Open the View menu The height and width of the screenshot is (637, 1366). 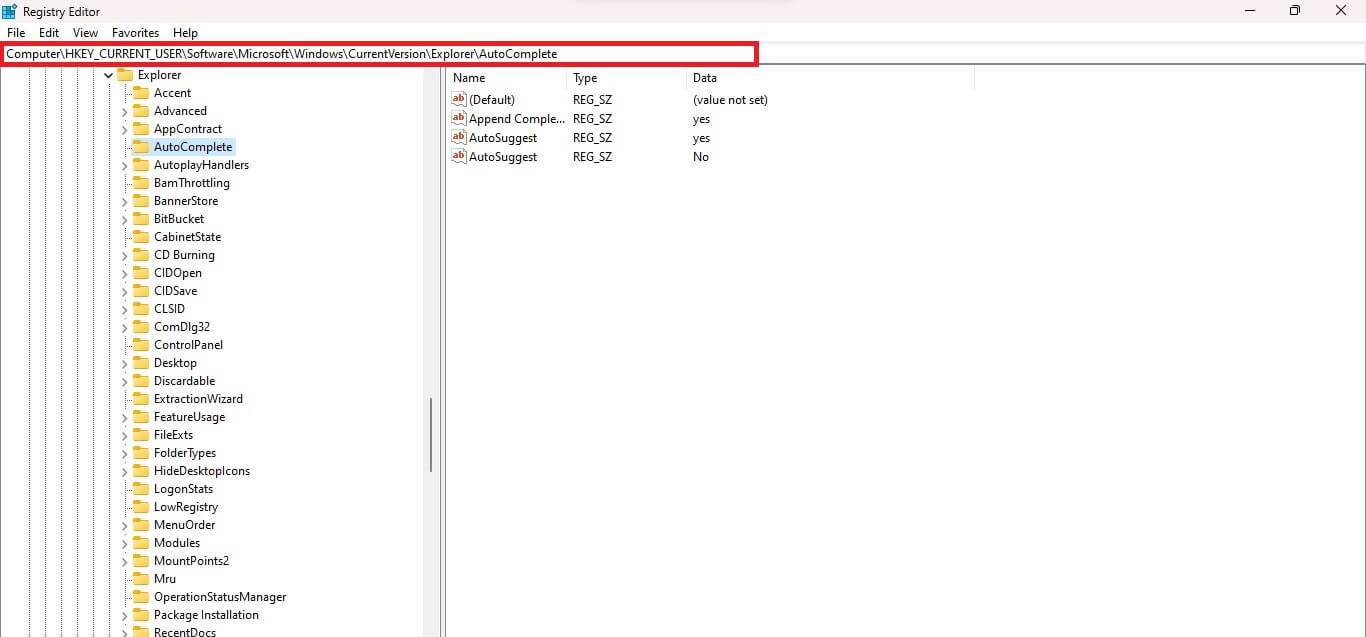[86, 33]
